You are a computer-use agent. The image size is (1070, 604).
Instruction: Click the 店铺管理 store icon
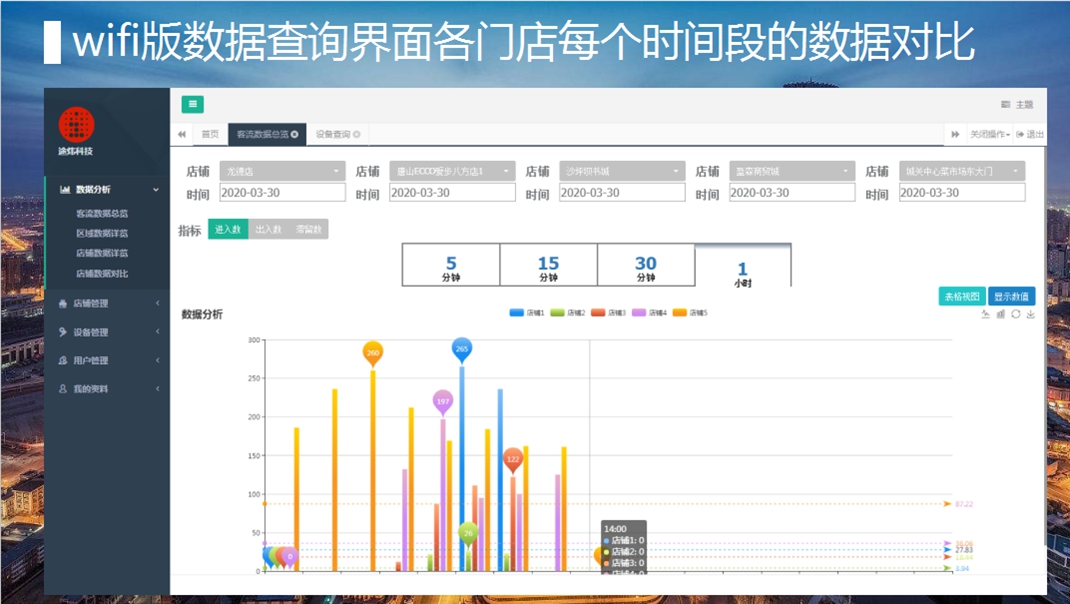[x=63, y=304]
